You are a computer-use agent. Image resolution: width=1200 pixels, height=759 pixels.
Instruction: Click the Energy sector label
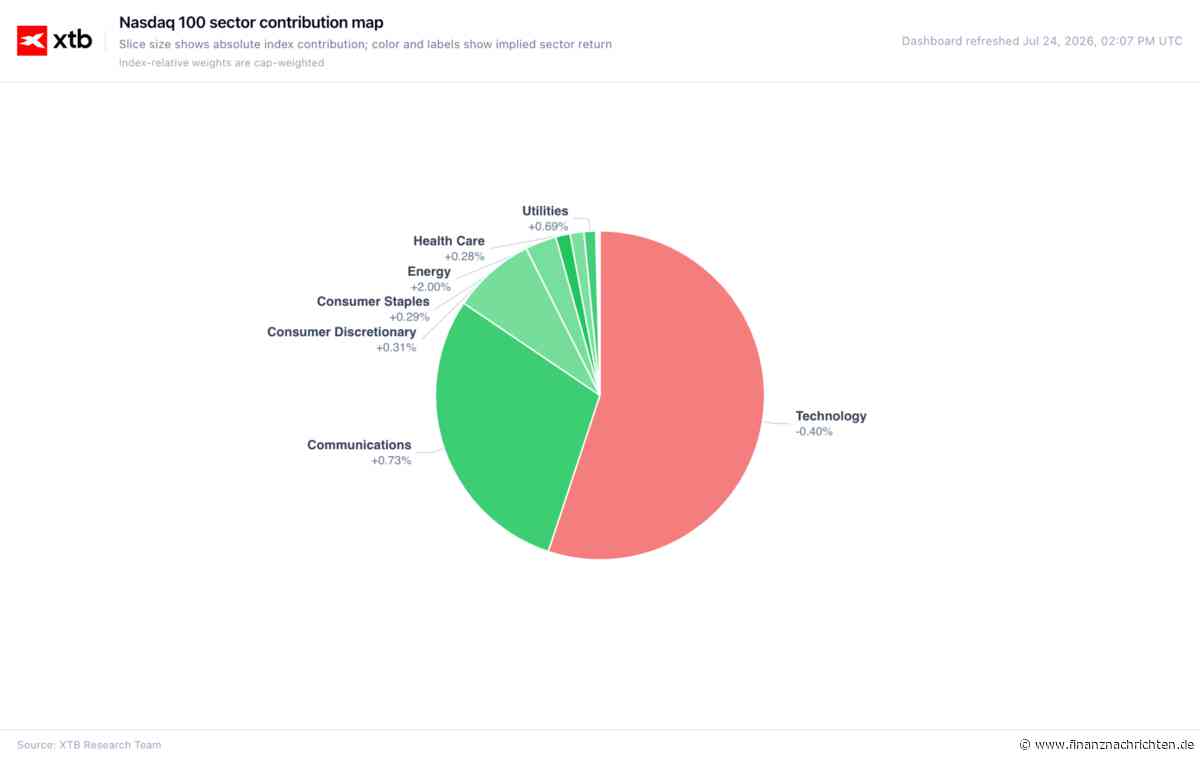(x=429, y=272)
